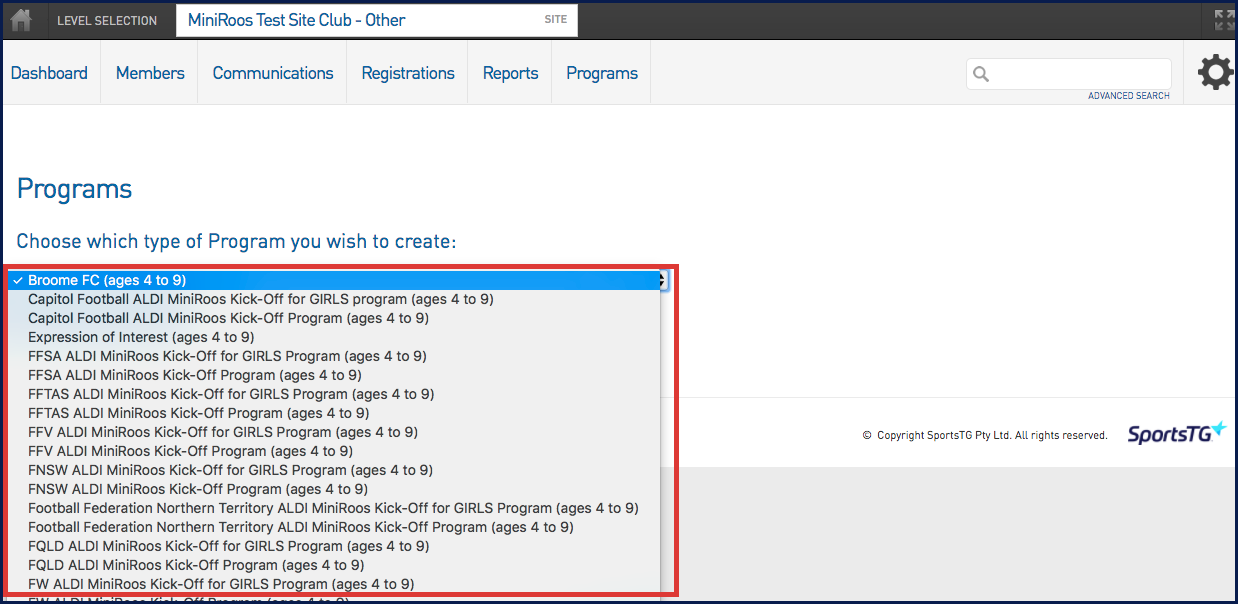This screenshot has width=1238, height=604.
Task: Choose FQLD ALDI MiniRoos Kick-Off Program
Action: point(334,565)
